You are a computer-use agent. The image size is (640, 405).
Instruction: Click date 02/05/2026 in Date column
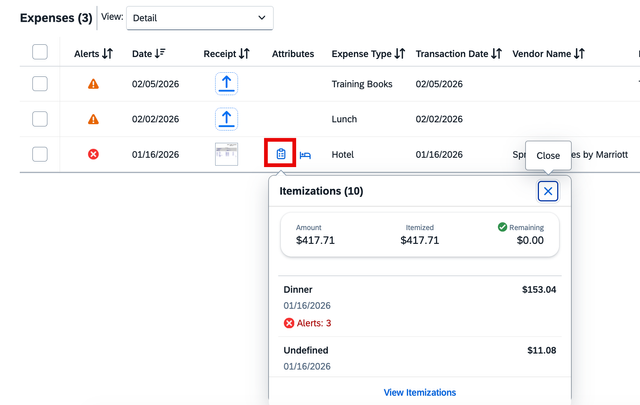click(x=156, y=84)
